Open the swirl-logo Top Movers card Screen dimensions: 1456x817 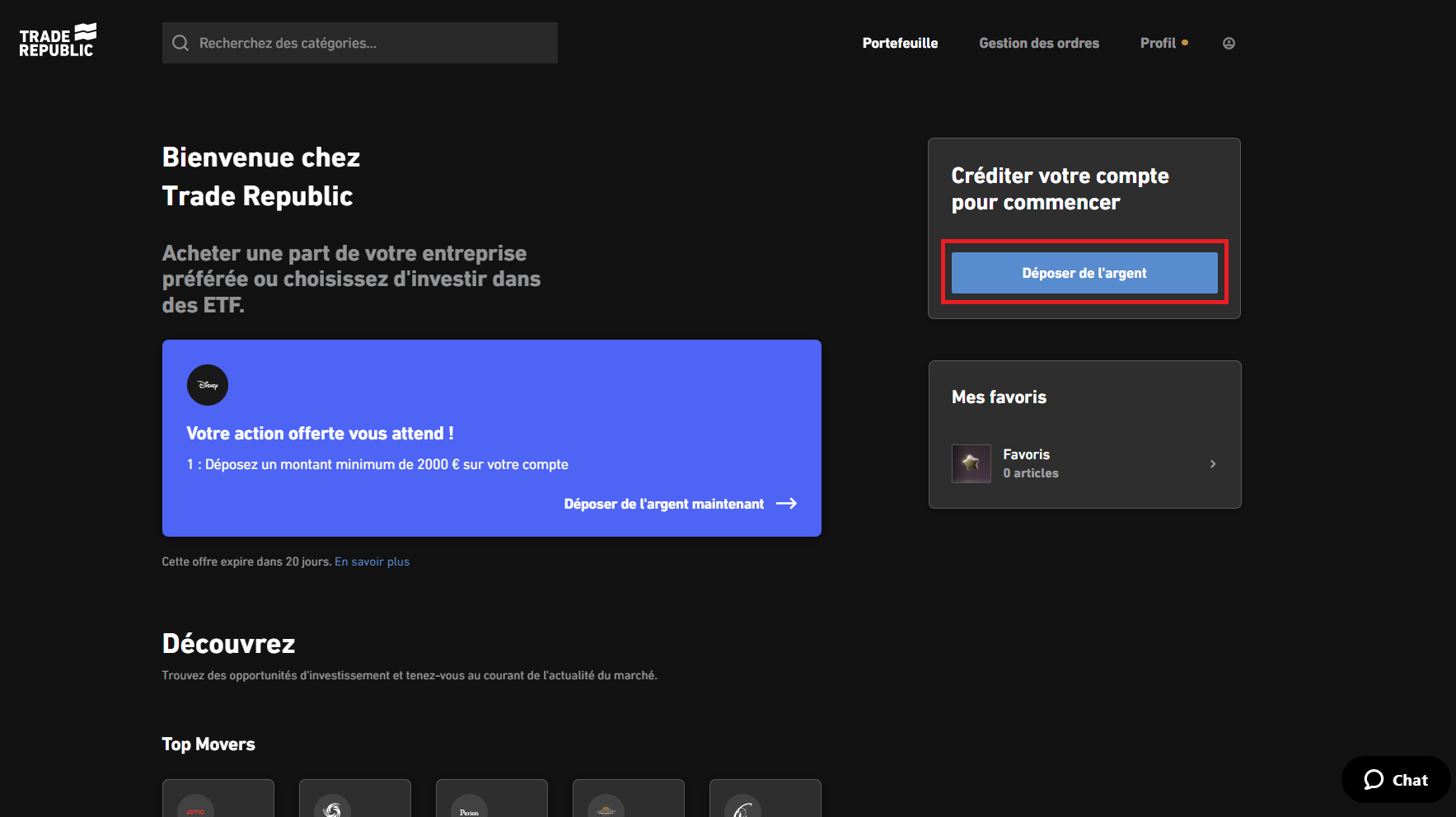(x=355, y=798)
